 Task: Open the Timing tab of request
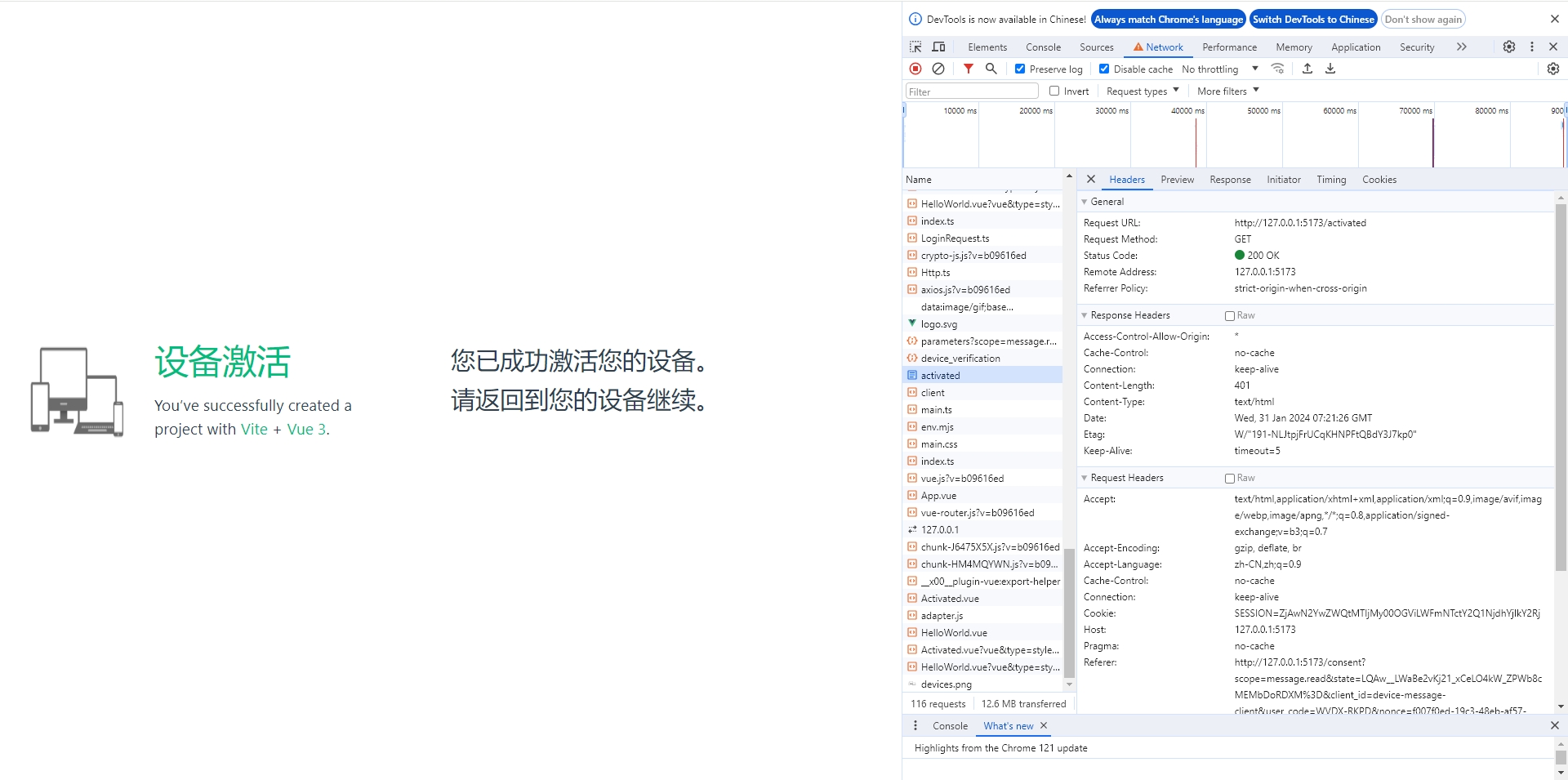pos(1330,180)
